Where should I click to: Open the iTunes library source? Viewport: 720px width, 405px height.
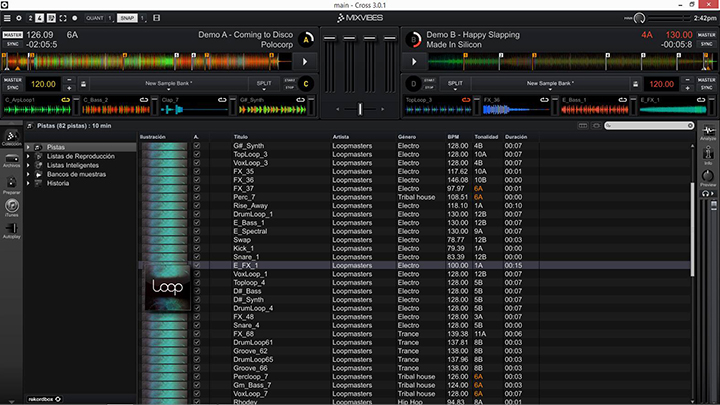point(11,208)
